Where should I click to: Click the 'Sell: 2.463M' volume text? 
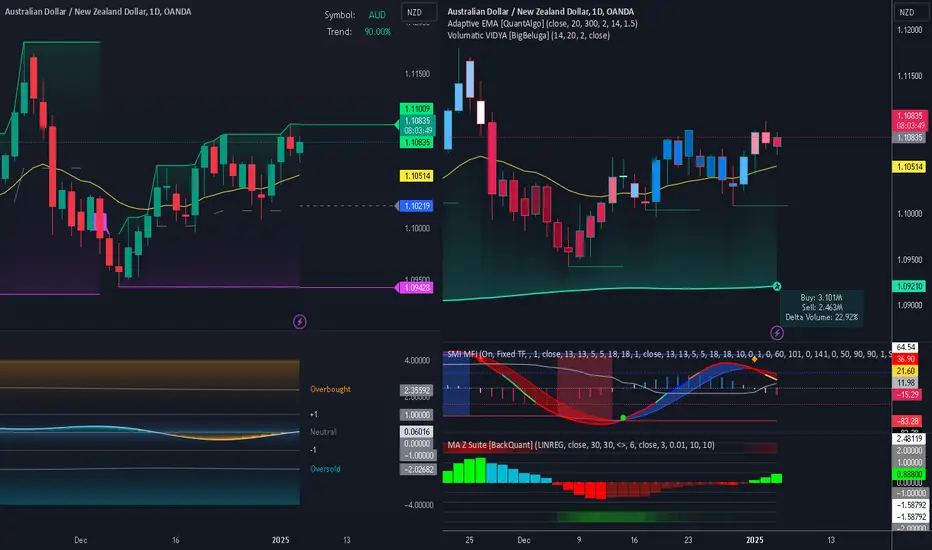(822, 307)
